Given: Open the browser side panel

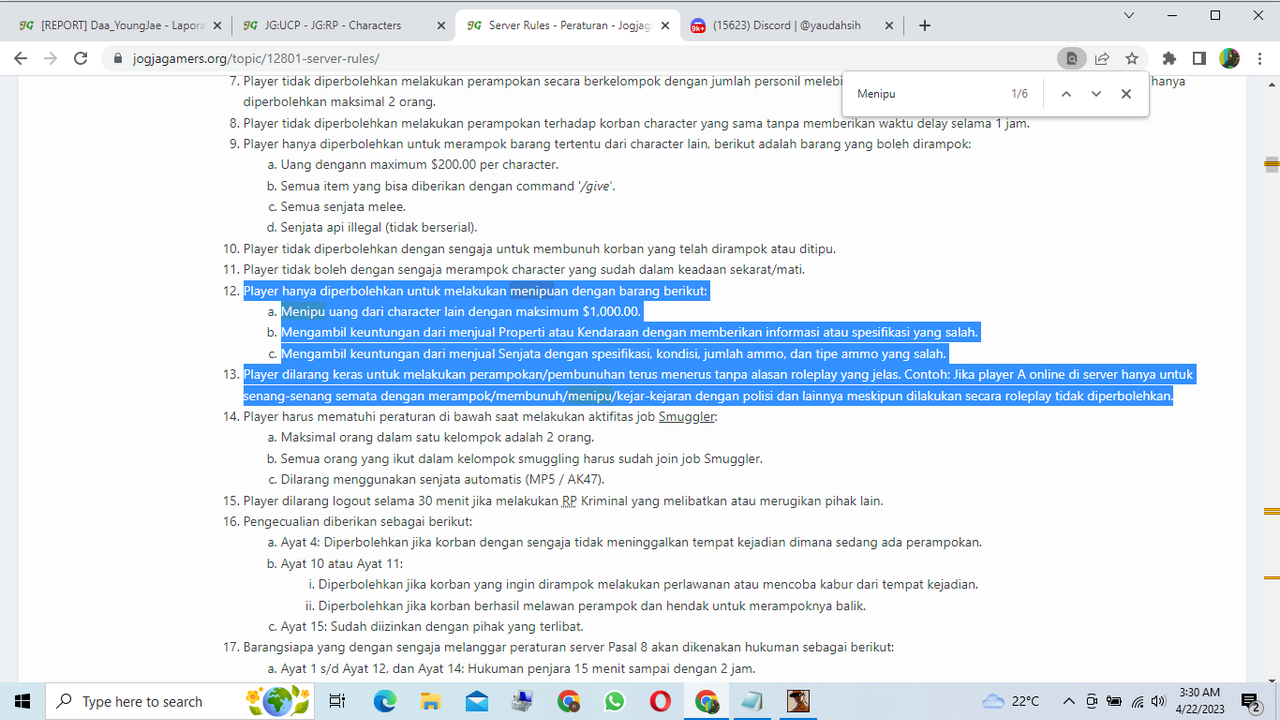Looking at the screenshot, I should click(x=1199, y=59).
